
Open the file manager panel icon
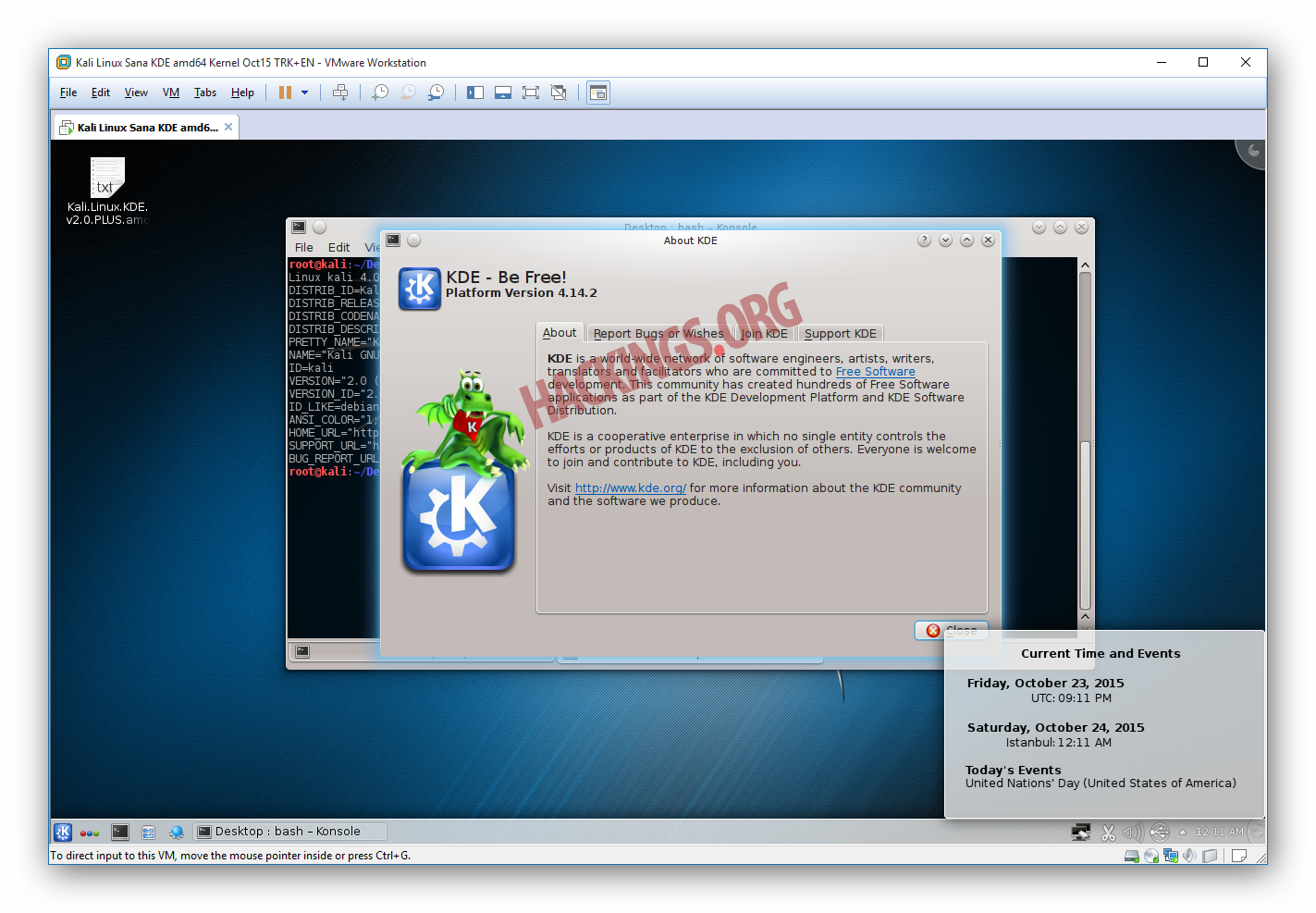pyautogui.click(x=148, y=832)
